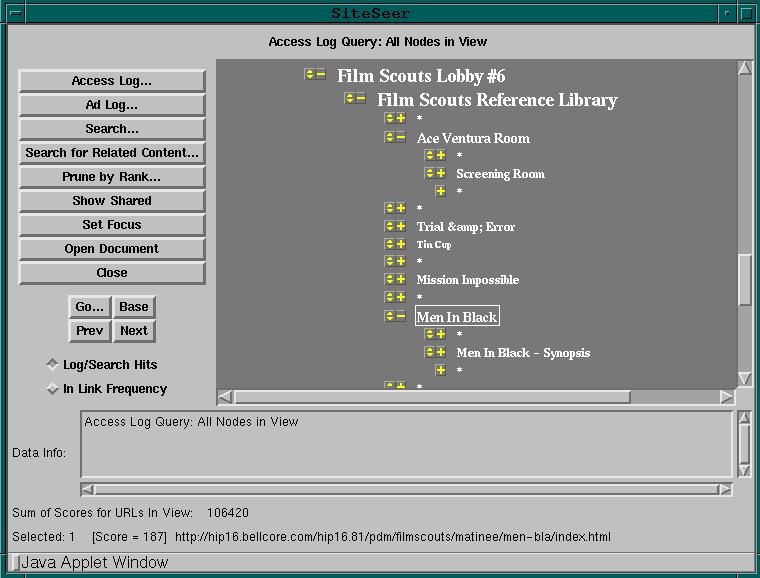This screenshot has height=578, width=760.
Task: Expand the Trial & Error node
Action: click(x=401, y=226)
